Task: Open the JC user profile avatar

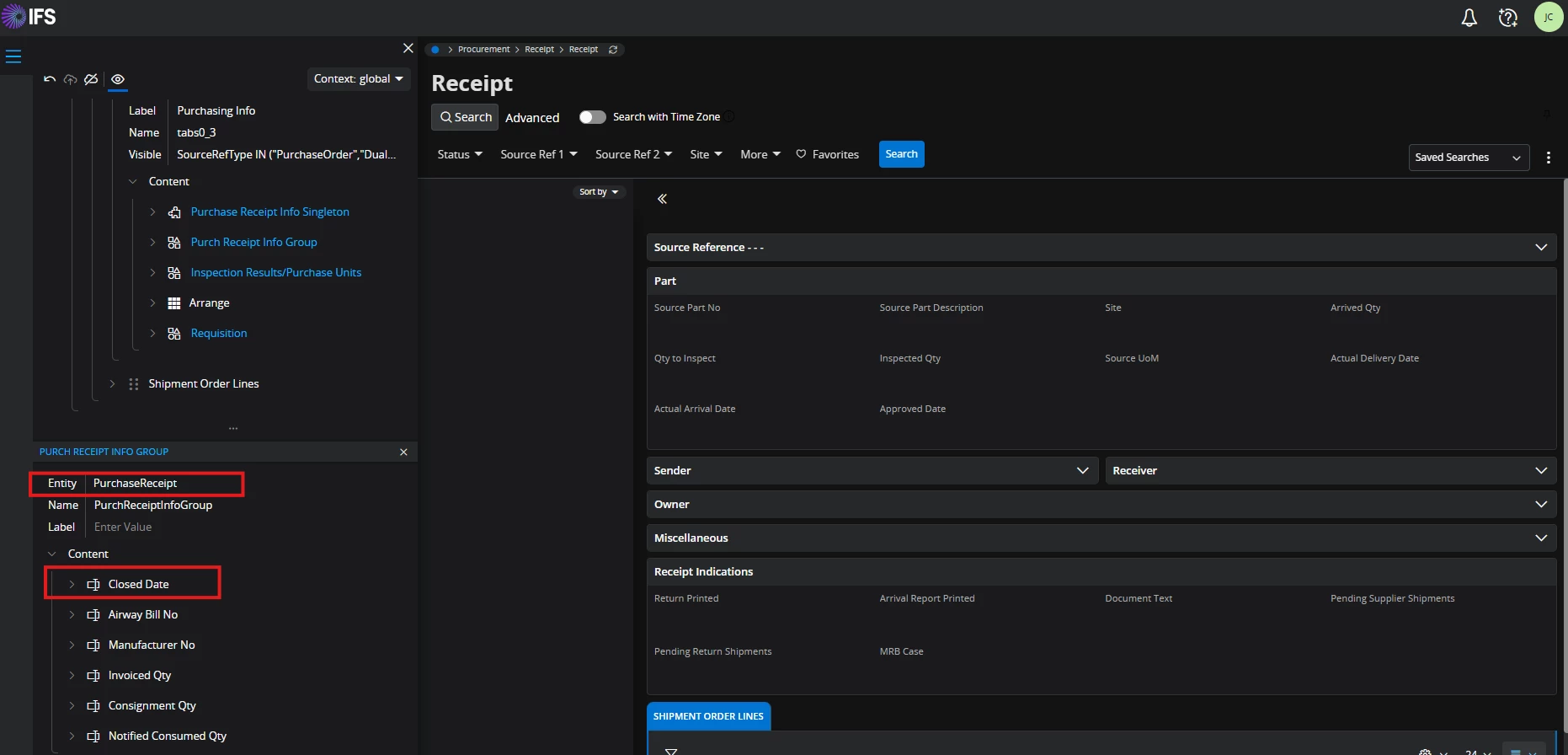Action: [x=1549, y=17]
